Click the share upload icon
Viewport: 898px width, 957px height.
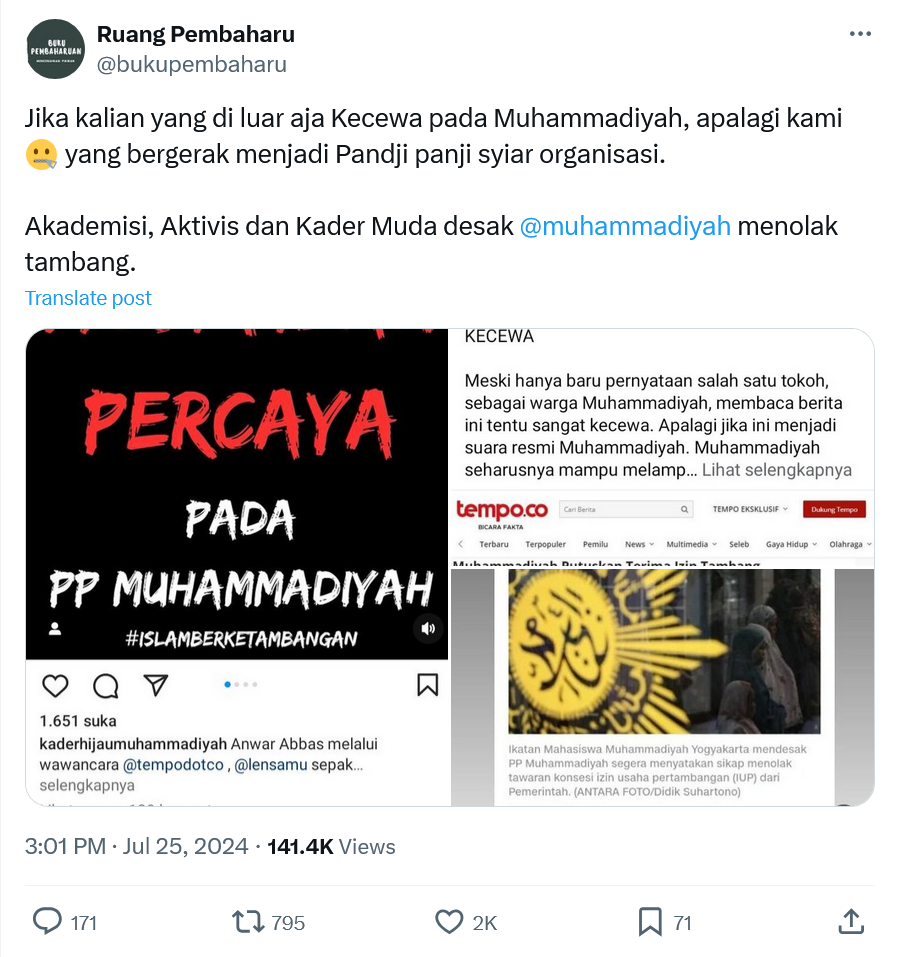[x=851, y=921]
